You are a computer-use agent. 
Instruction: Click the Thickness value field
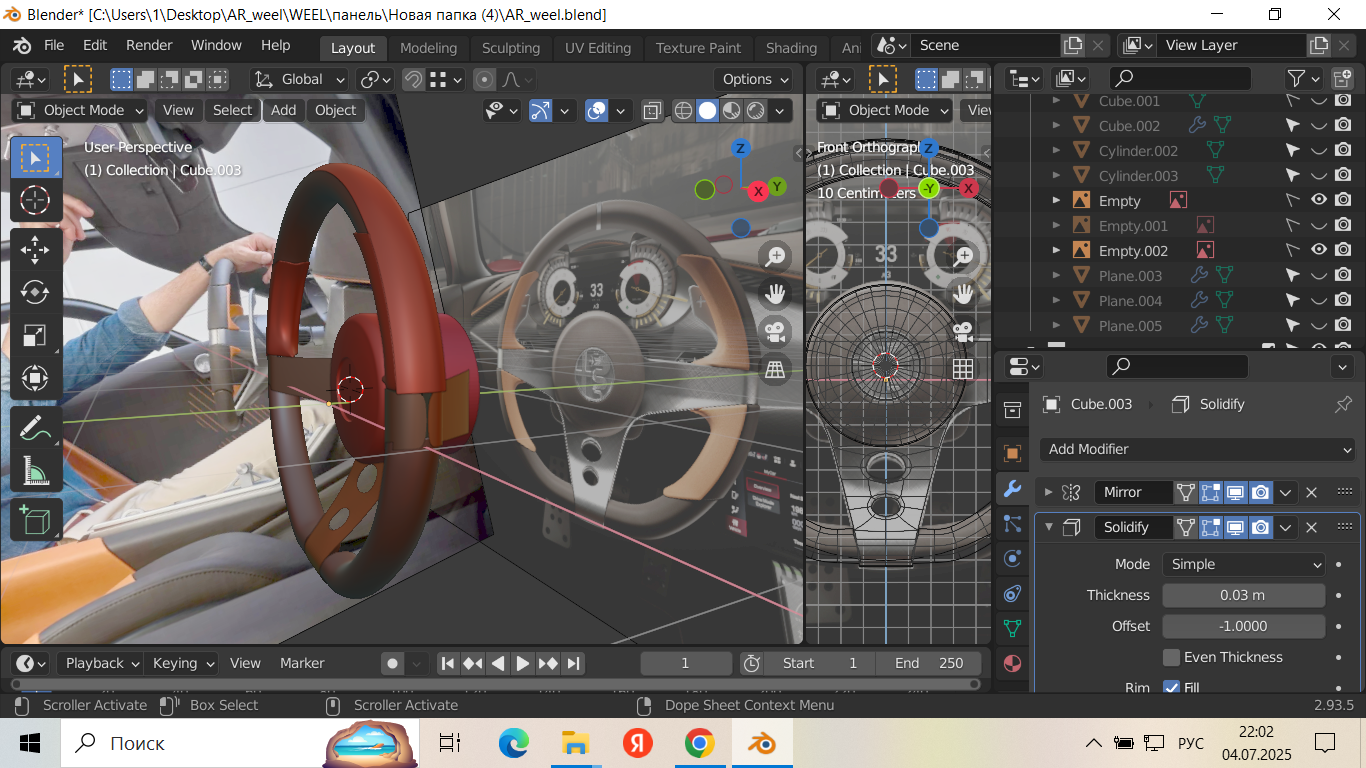point(1243,595)
